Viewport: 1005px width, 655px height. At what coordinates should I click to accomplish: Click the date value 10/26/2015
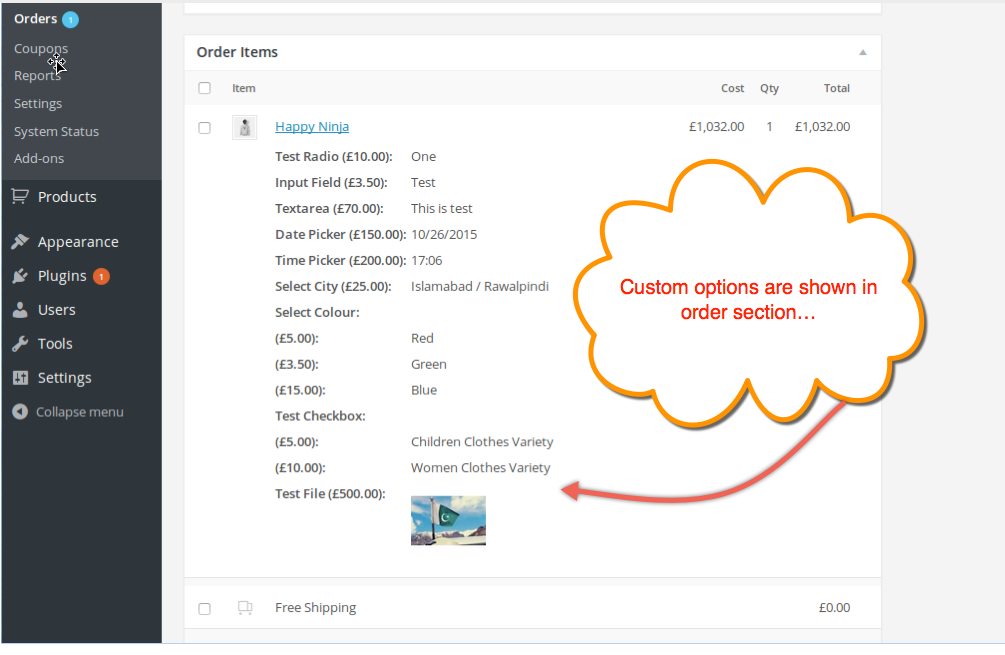click(444, 235)
